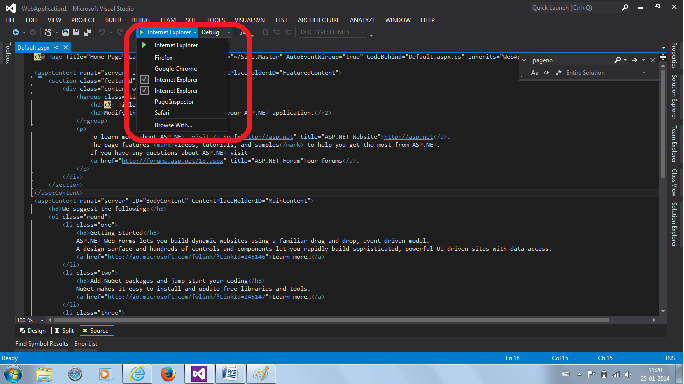Open the search options dropdown arrow
Image resolution: width=684 pixels, height=384 pixels.
tap(625, 60)
